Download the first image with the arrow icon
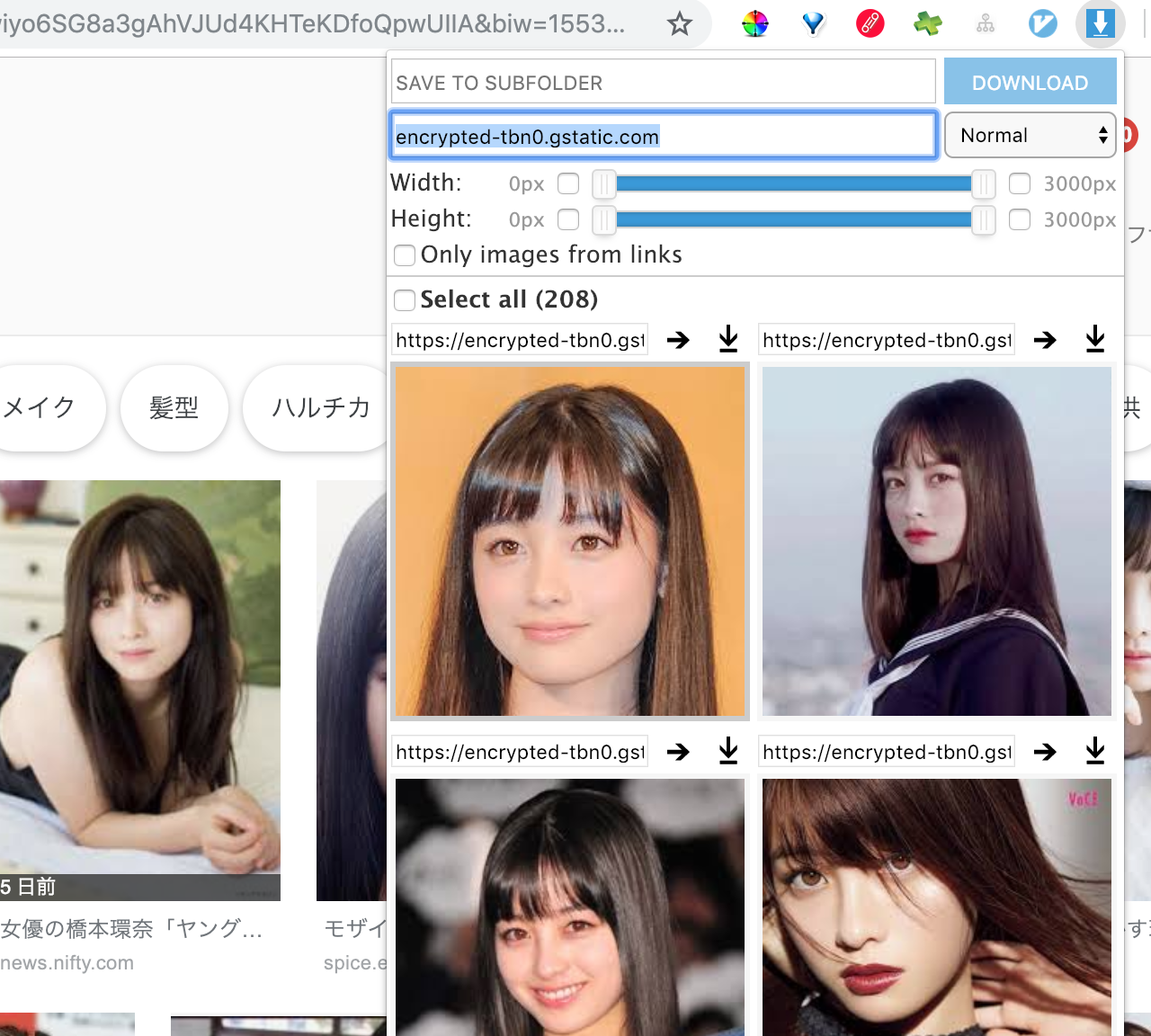The image size is (1151, 1036). (x=728, y=340)
